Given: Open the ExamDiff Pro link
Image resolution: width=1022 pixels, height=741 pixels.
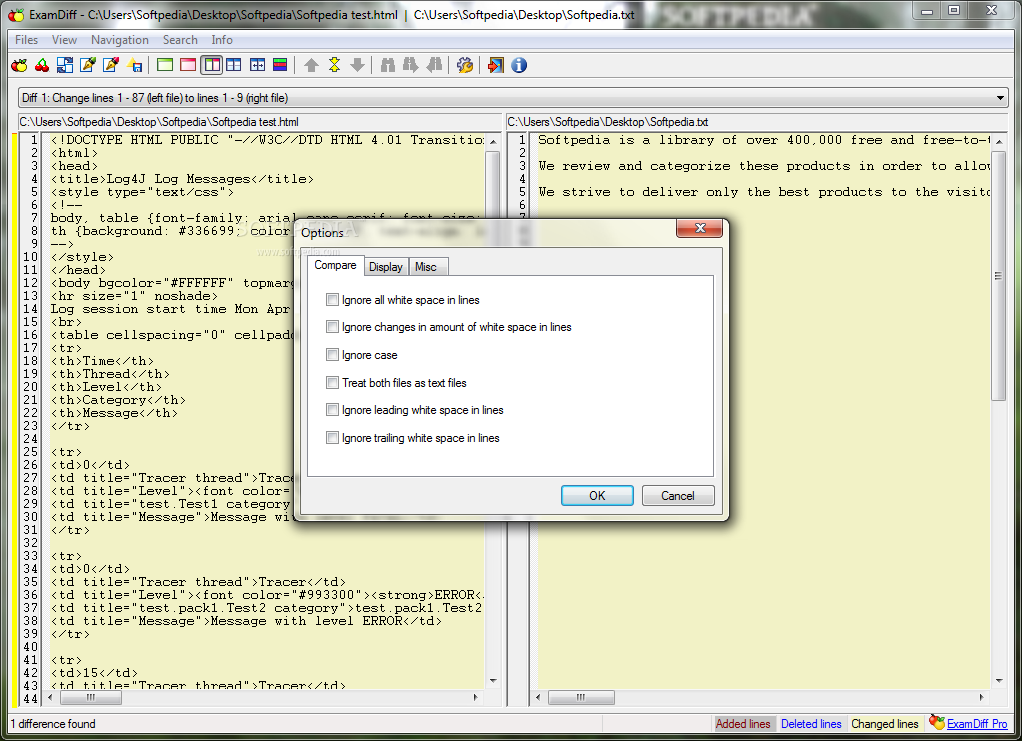Looking at the screenshot, I should pyautogui.click(x=977, y=723).
